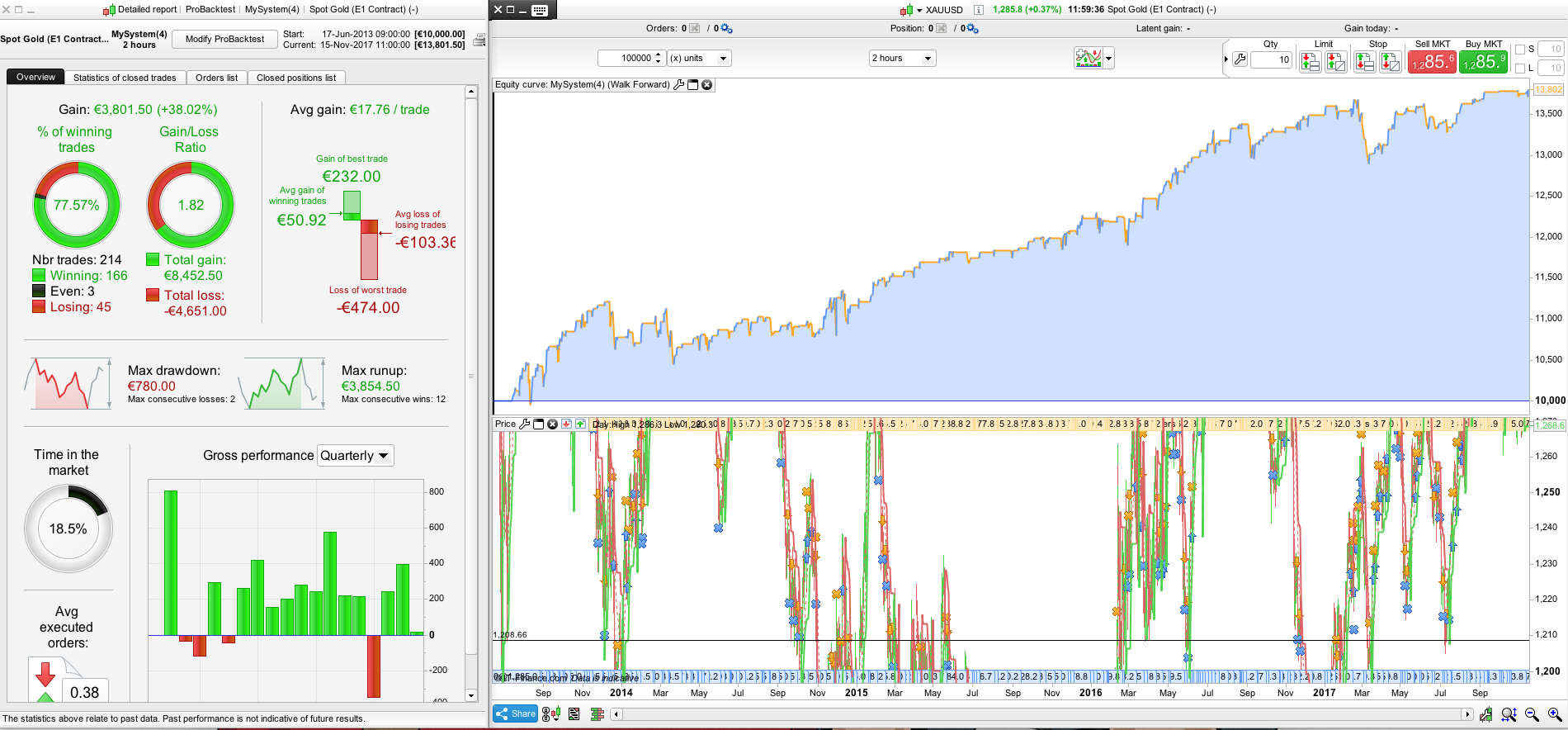
Task: Click the Modify ProBacktest button
Action: tap(224, 39)
